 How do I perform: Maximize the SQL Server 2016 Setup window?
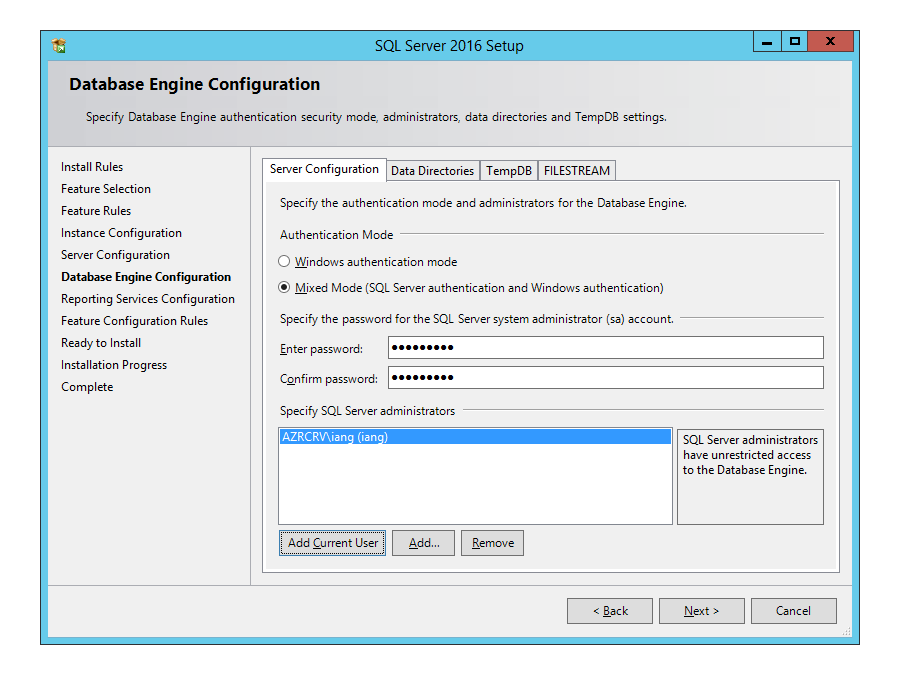tap(794, 41)
